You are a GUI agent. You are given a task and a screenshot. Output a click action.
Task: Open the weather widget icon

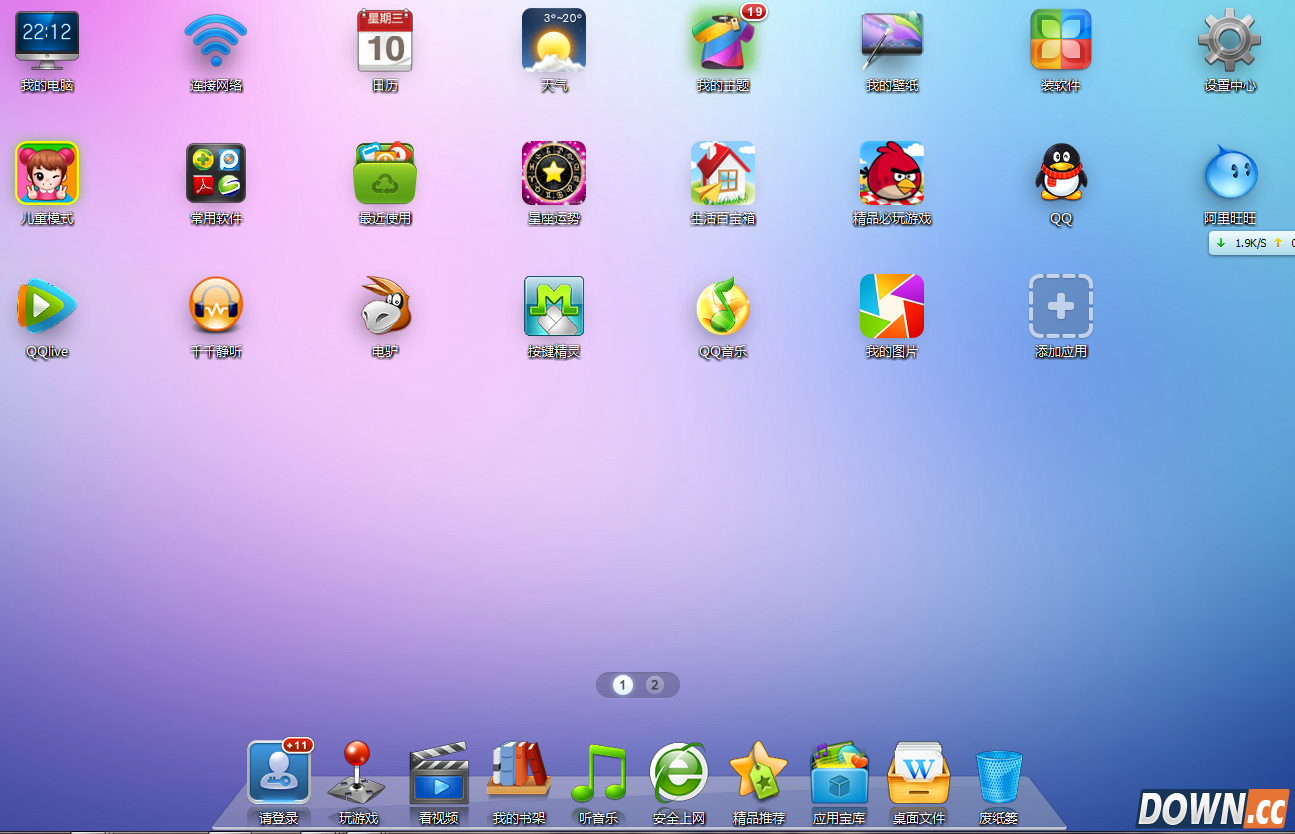click(x=554, y=42)
